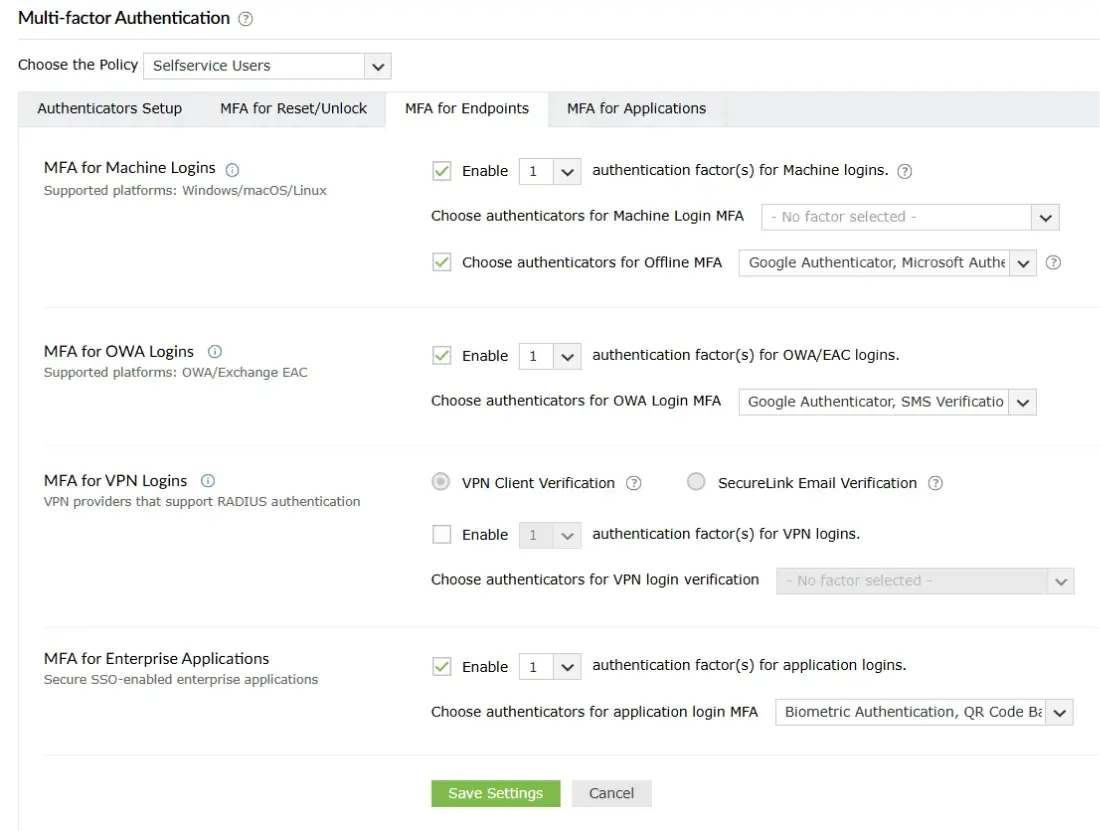Click help icon beside Offline MFA dropdown

[x=1053, y=263]
